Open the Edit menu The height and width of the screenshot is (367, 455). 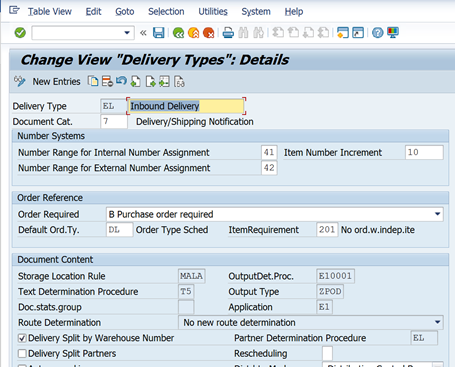click(93, 11)
